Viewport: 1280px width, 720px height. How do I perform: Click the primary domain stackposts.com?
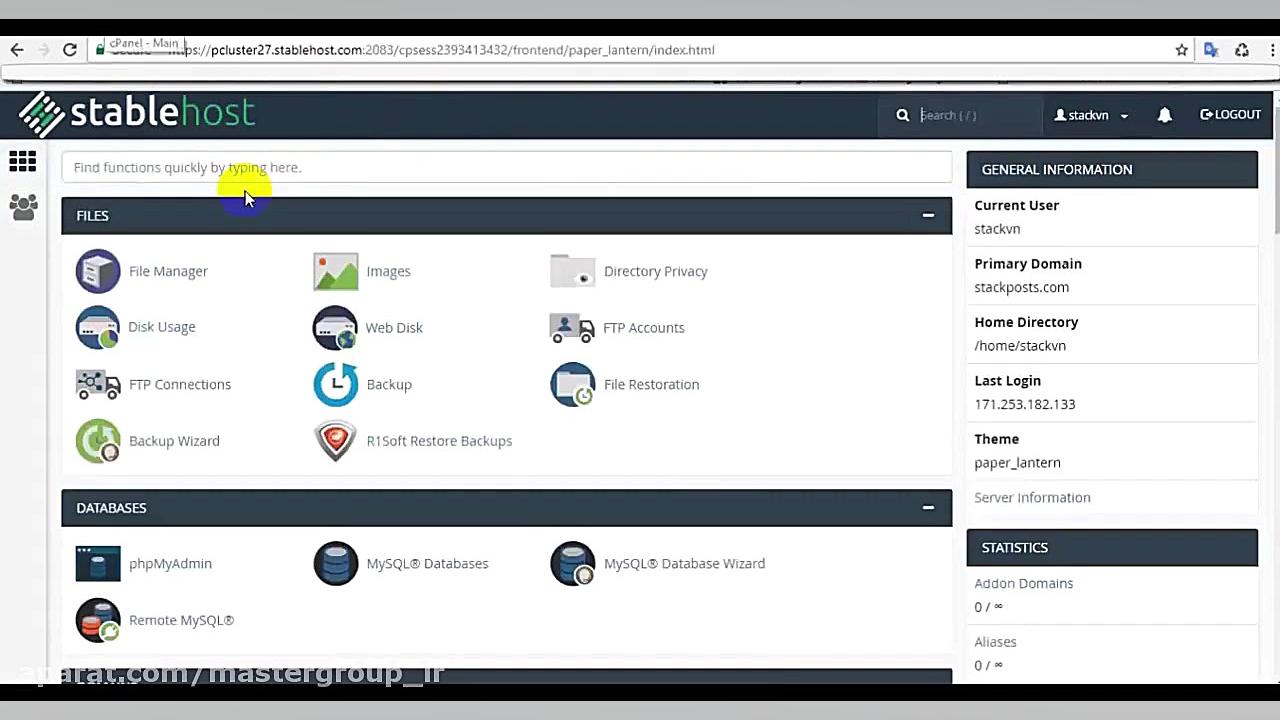1021,287
